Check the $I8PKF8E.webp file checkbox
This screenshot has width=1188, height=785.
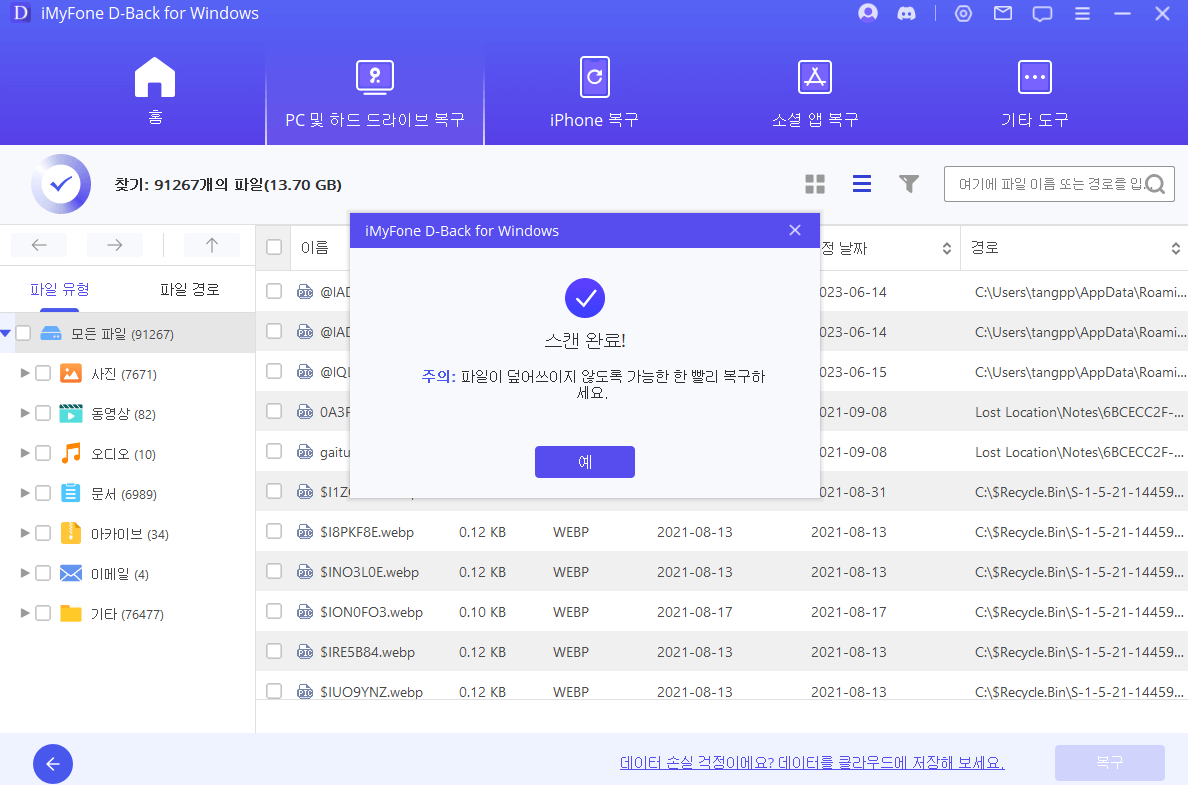tap(274, 531)
